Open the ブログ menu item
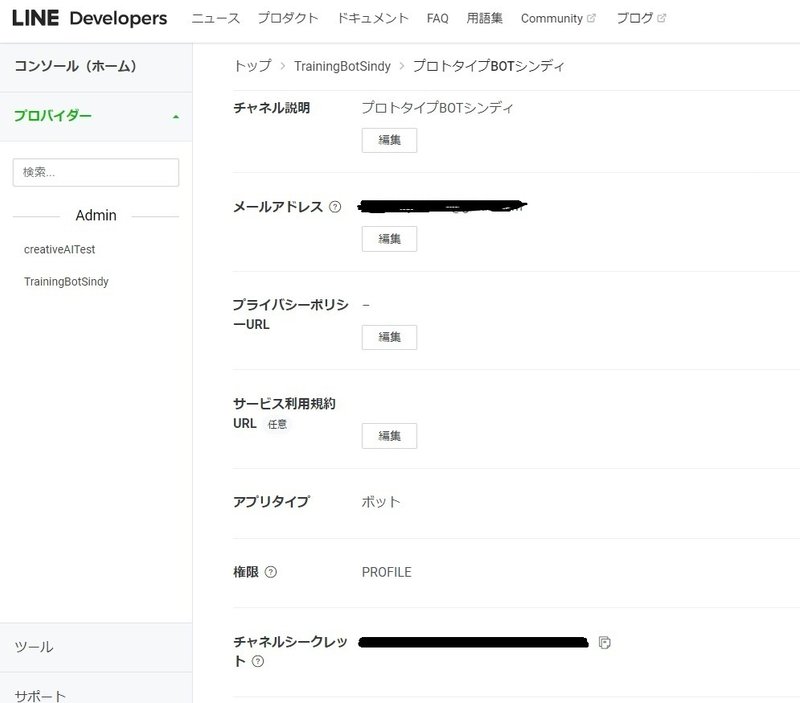 tap(635, 18)
